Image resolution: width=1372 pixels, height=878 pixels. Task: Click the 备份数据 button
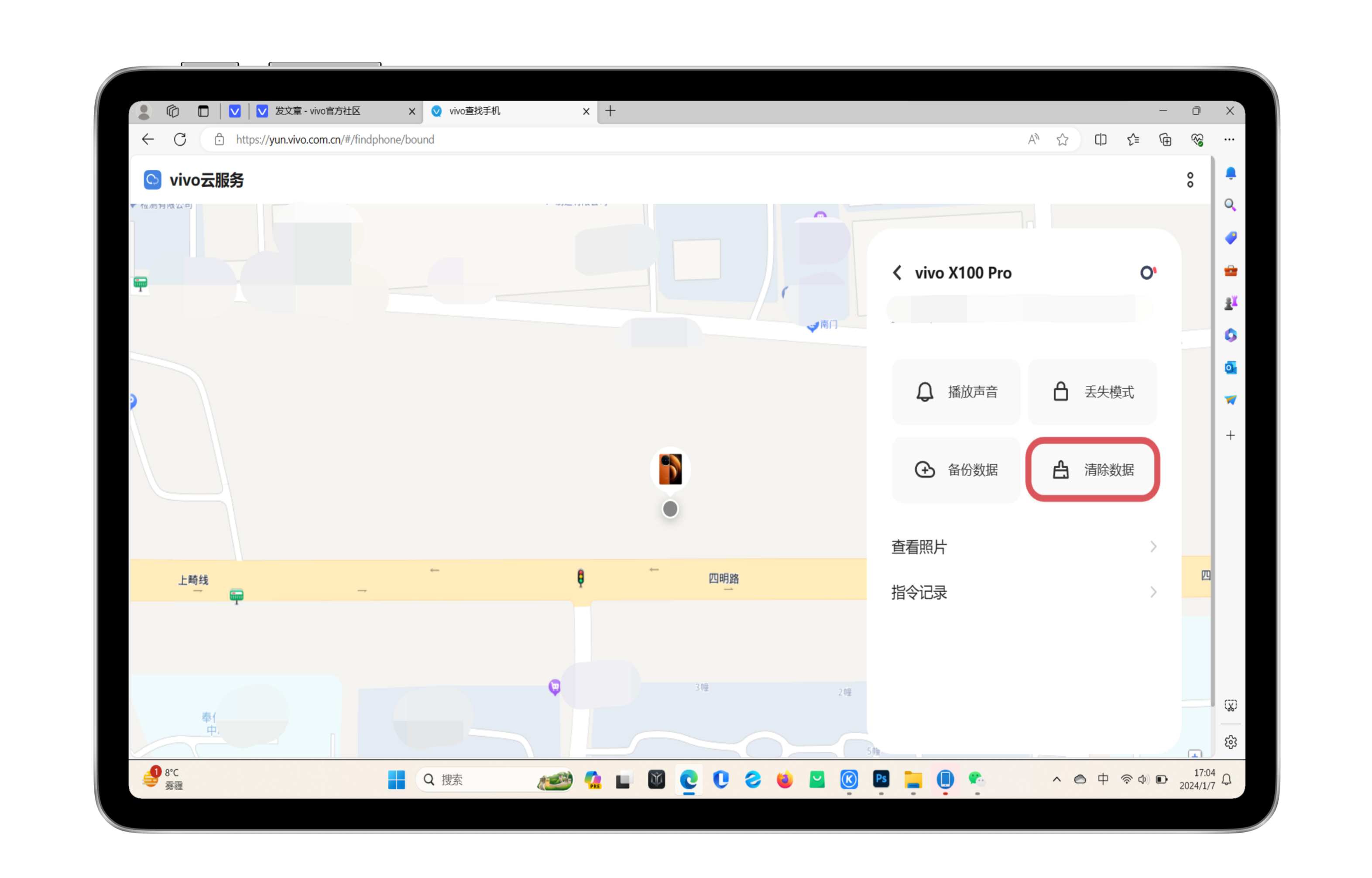[x=956, y=470]
